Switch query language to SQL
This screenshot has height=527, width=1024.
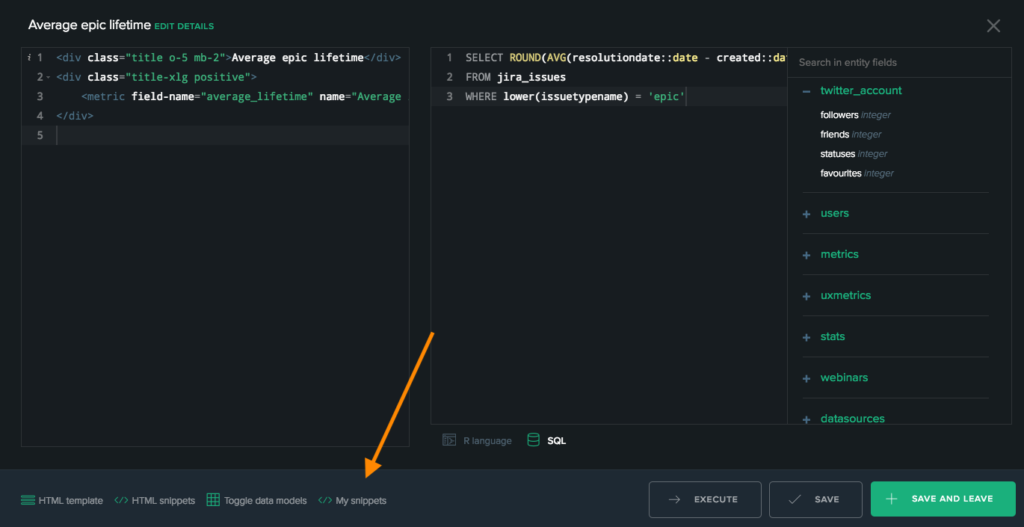click(547, 440)
